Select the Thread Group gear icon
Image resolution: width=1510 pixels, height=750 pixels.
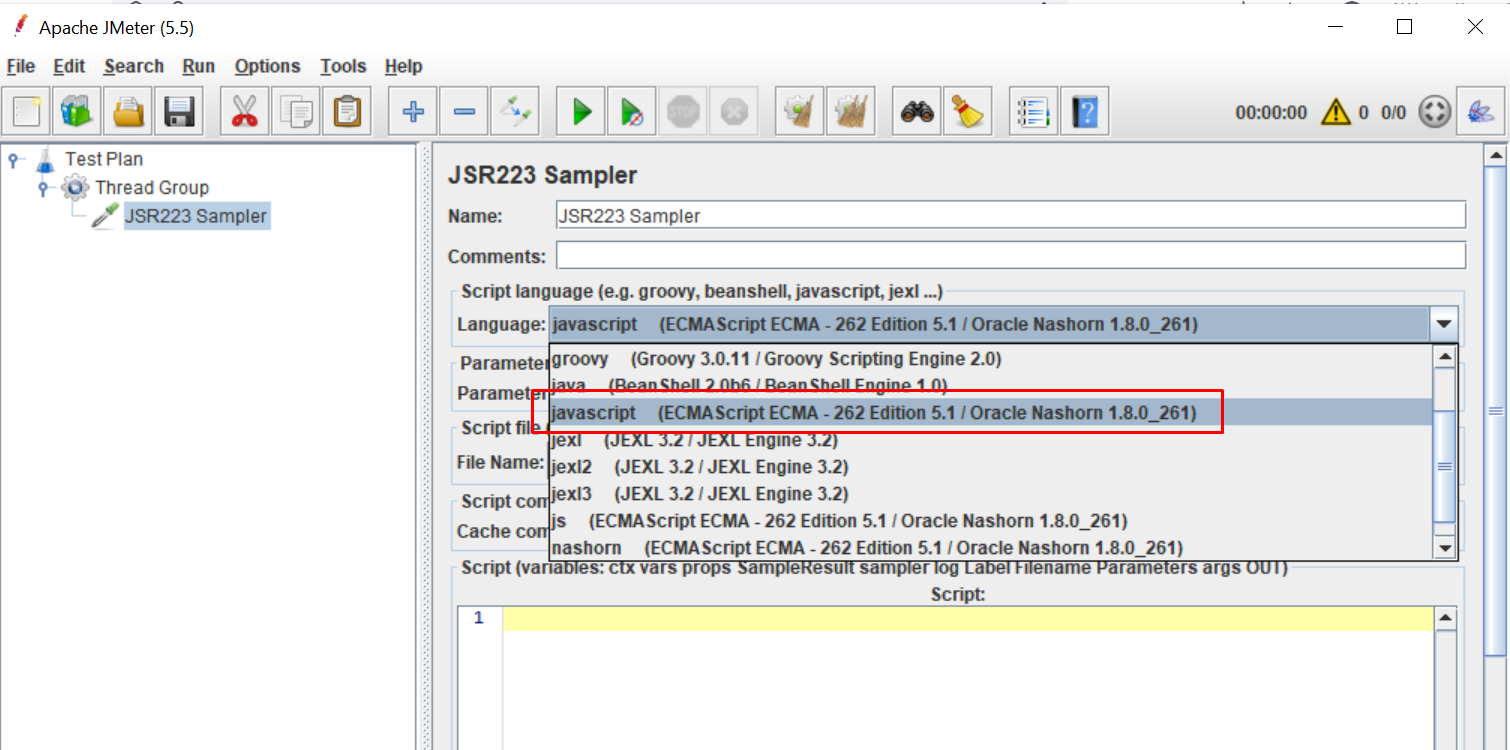click(74, 187)
